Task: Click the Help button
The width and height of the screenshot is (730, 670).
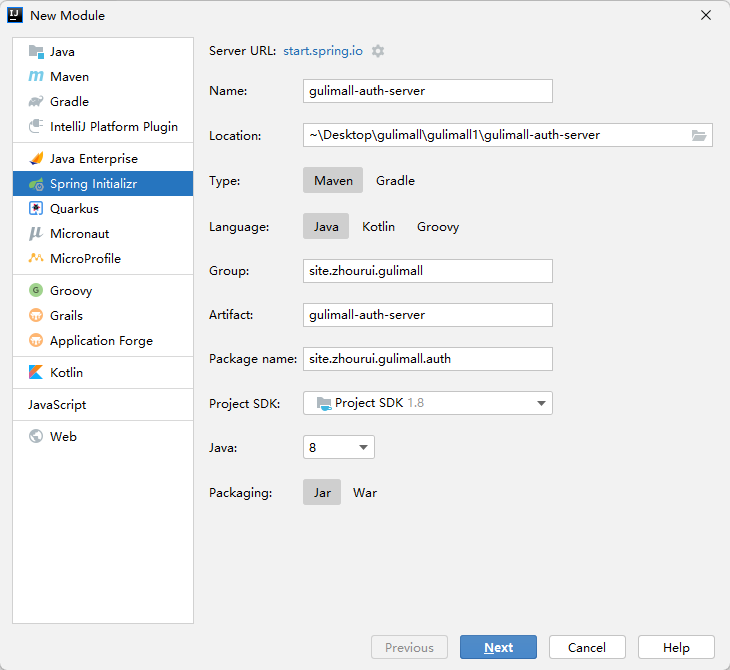Action: [676, 647]
